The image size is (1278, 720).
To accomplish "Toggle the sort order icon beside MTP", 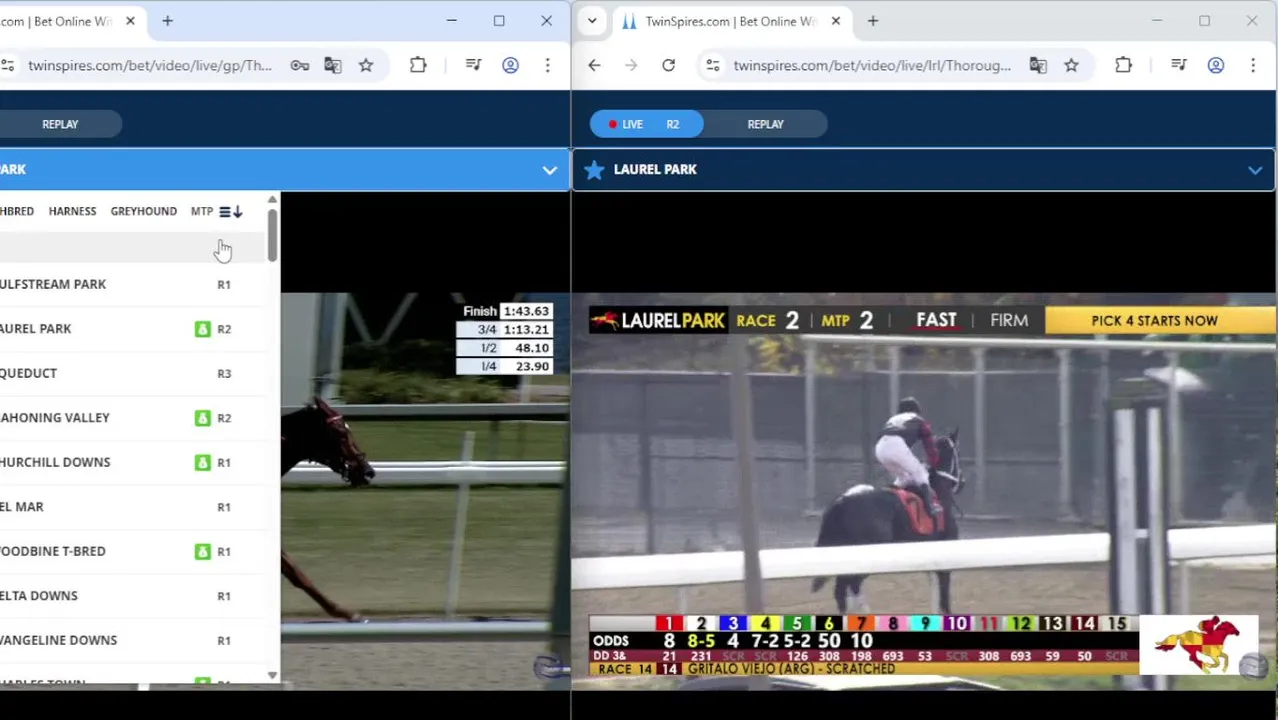I will (231, 211).
